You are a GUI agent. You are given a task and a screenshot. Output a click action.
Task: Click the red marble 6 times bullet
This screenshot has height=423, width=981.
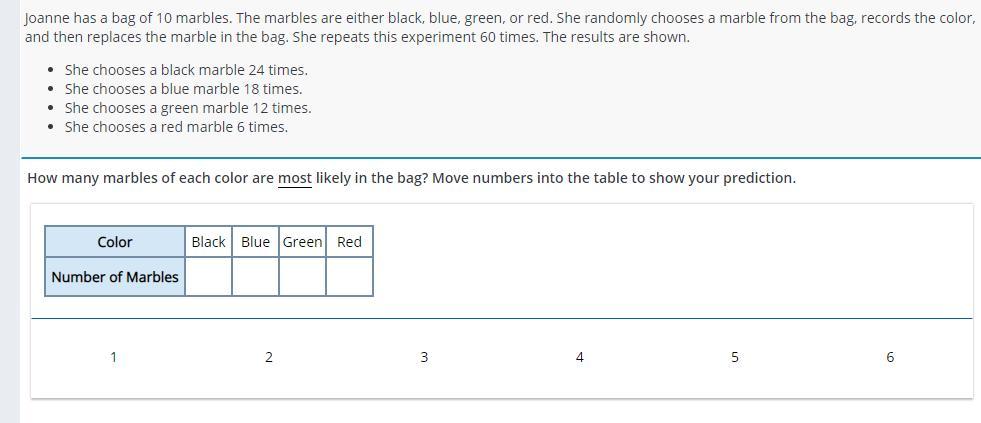[x=176, y=127]
